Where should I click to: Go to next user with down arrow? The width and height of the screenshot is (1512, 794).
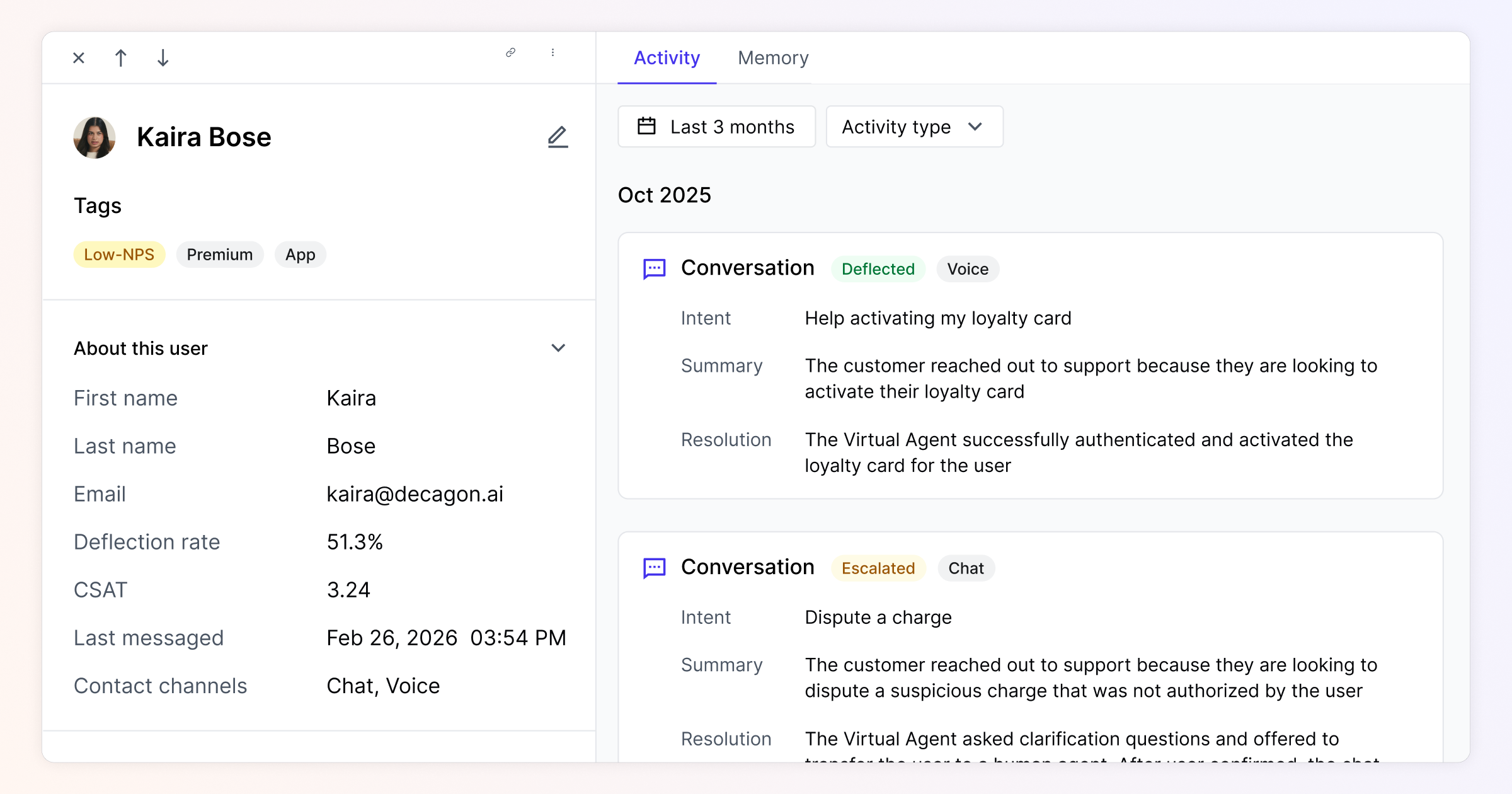coord(163,58)
